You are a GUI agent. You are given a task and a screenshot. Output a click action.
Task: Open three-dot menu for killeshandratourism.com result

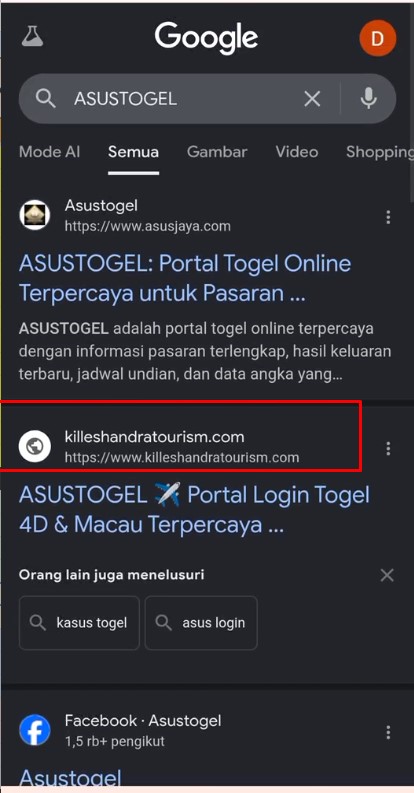(388, 448)
